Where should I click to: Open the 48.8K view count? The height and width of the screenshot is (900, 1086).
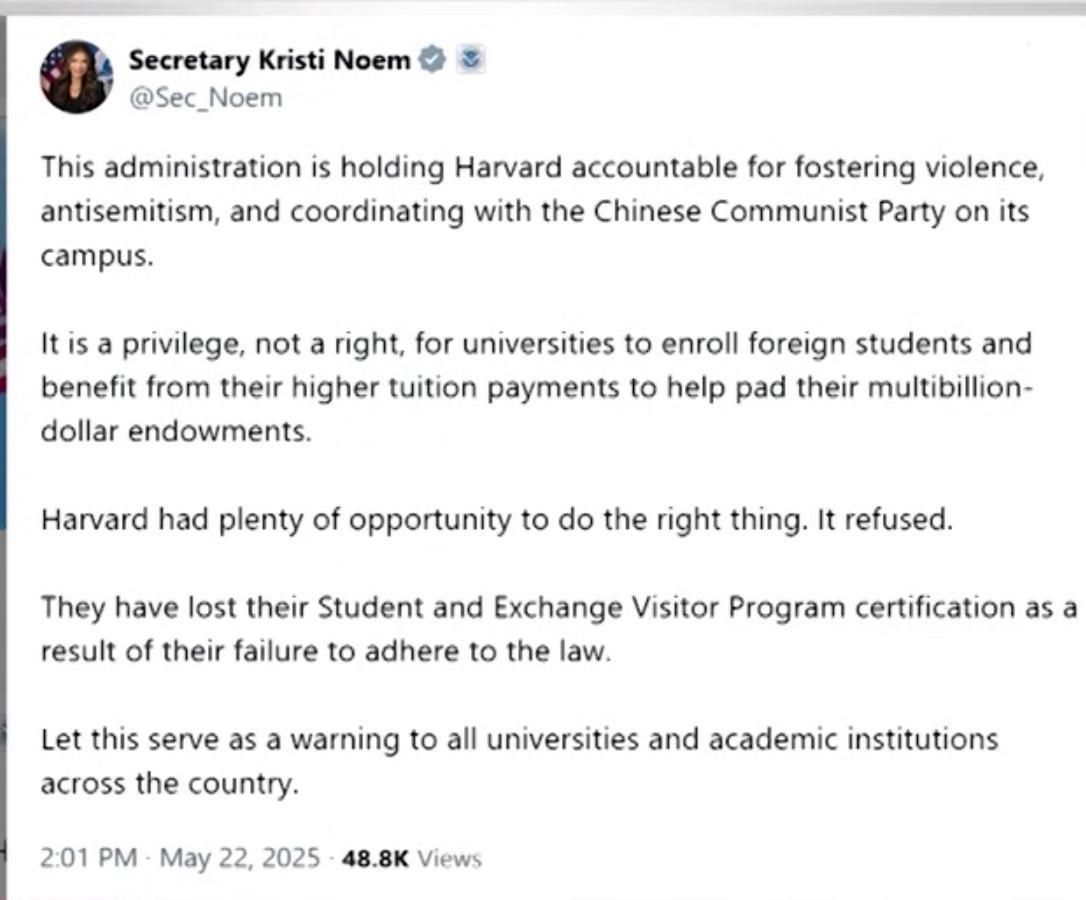[375, 858]
